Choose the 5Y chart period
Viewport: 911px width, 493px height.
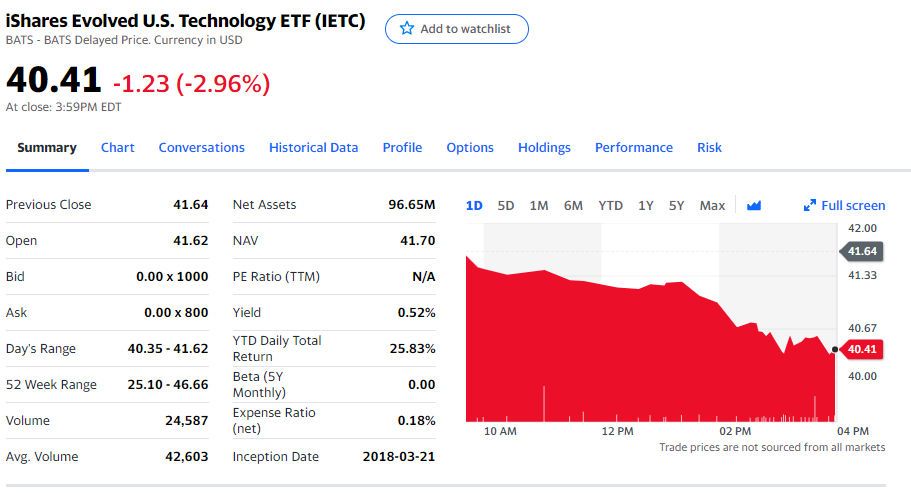(x=677, y=205)
